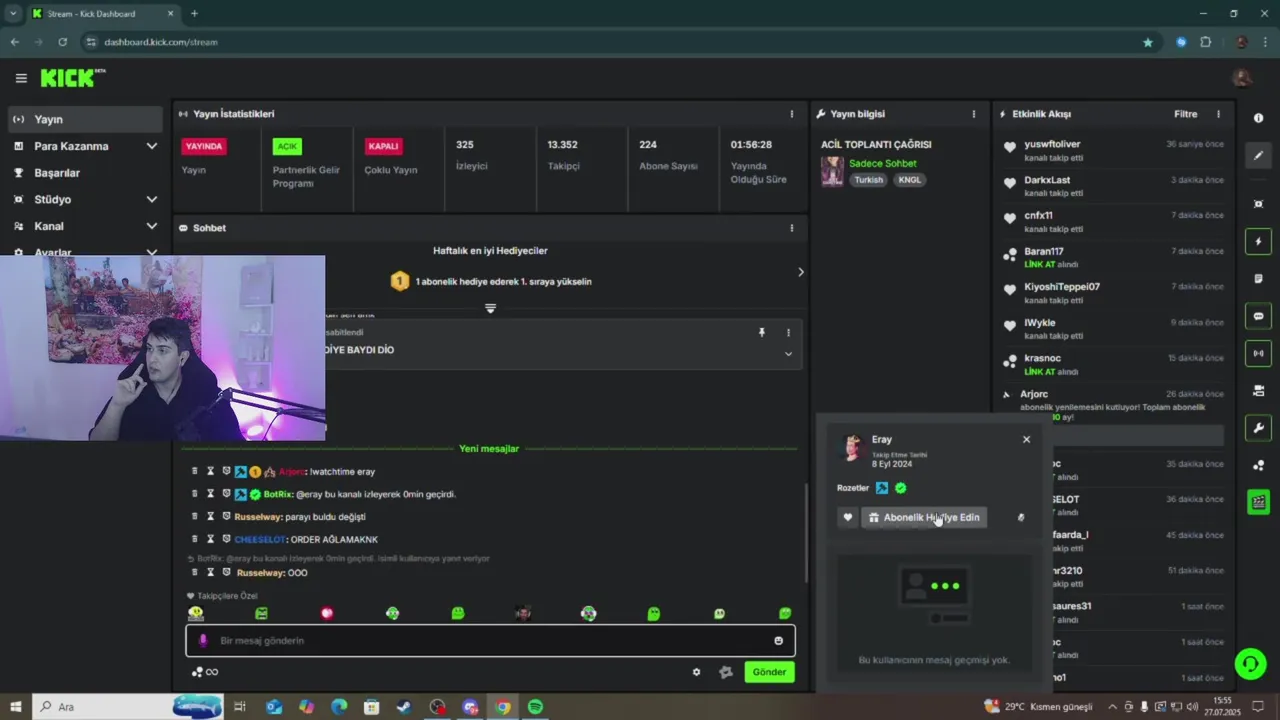This screenshot has width=1280, height=720.
Task: Open emoji picker in message input box
Action: pyautogui.click(x=778, y=640)
